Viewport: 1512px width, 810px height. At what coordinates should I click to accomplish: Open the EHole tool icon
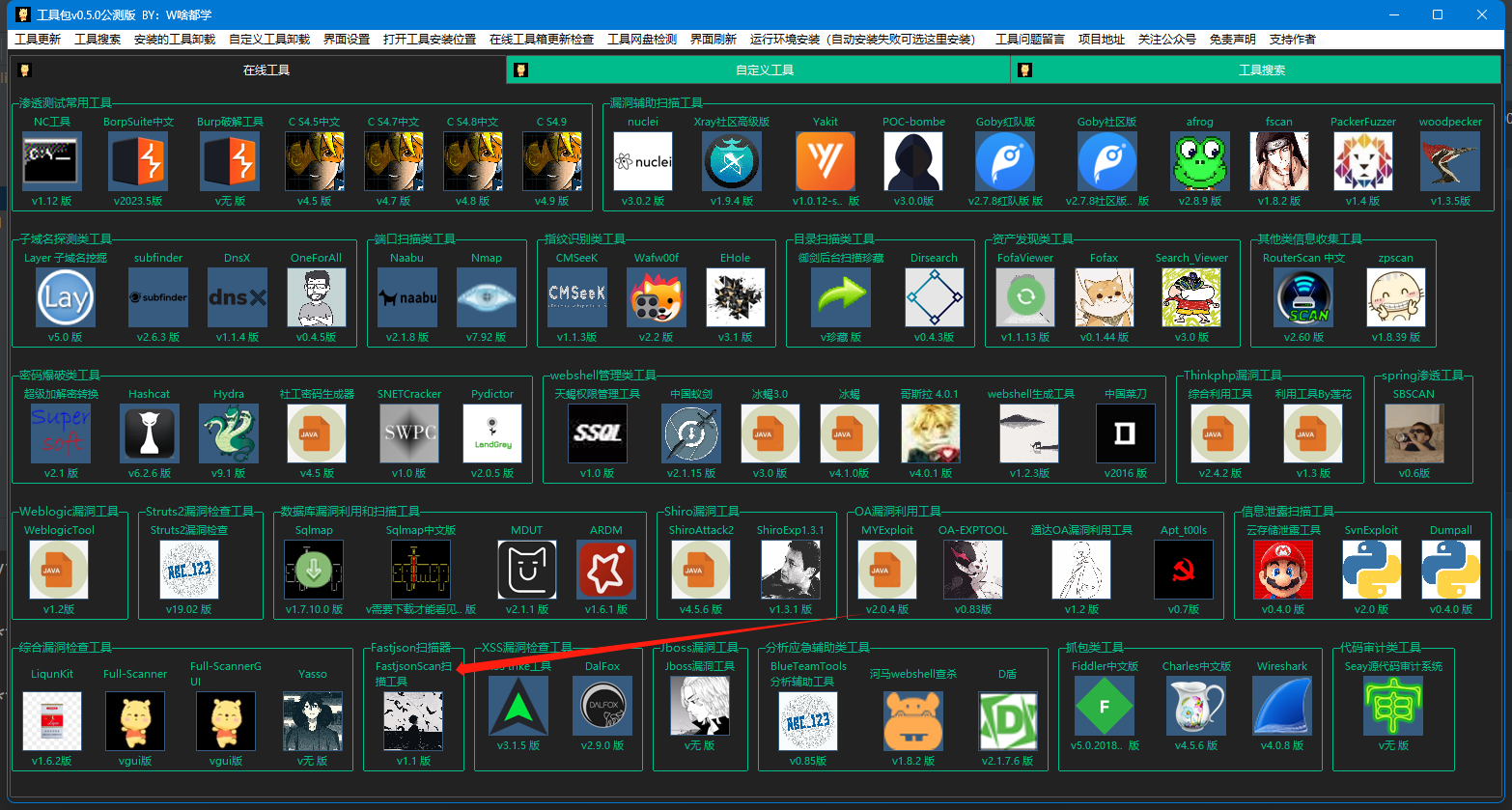tap(736, 297)
